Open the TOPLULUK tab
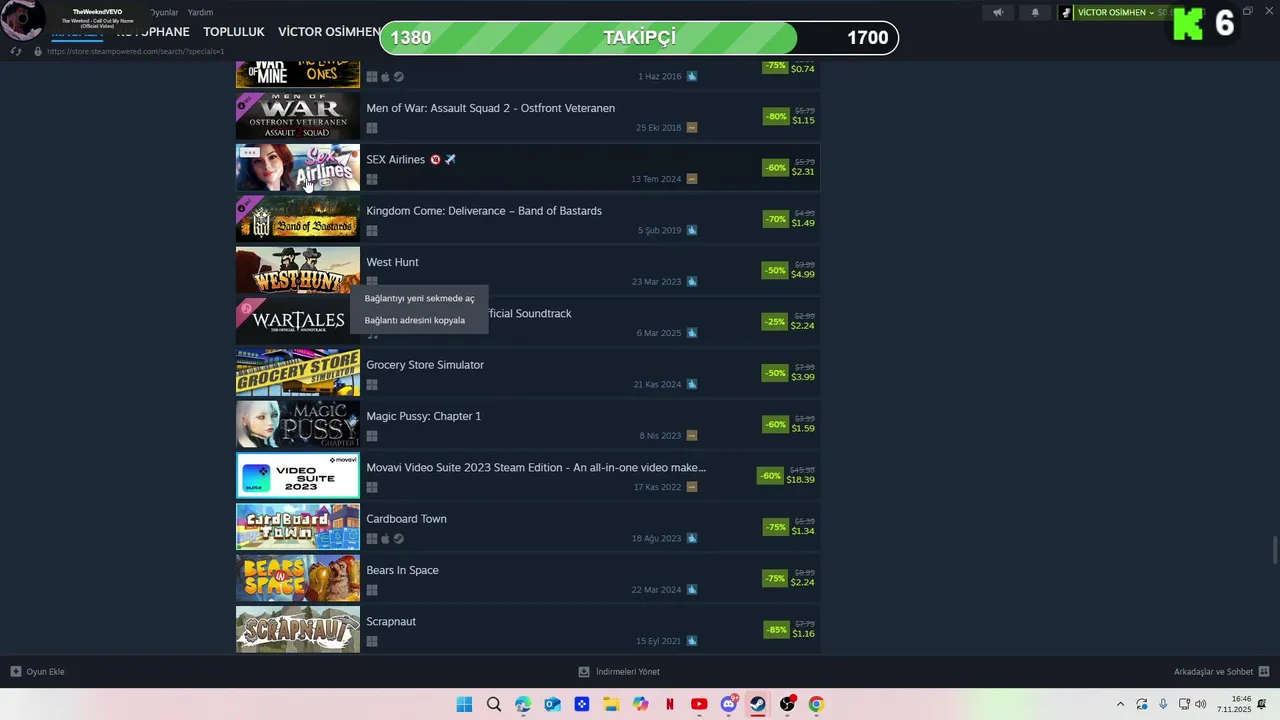Screen dimensions: 1280x720 pos(234,32)
